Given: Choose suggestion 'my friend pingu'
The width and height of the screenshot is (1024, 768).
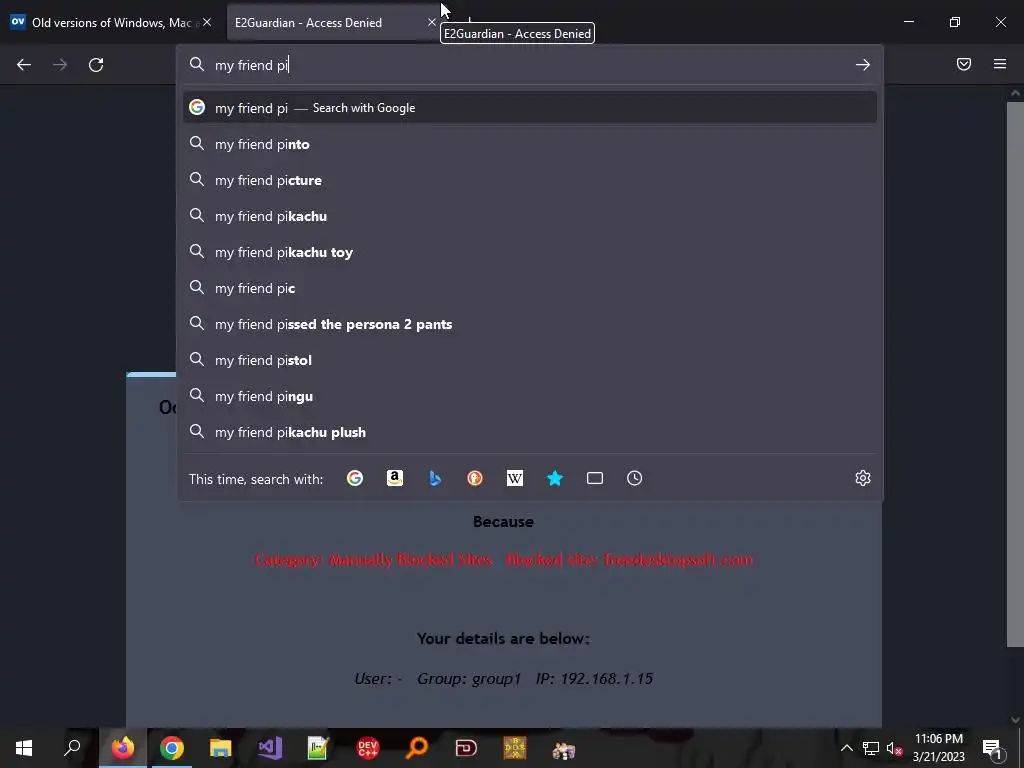Looking at the screenshot, I should pyautogui.click(x=530, y=396).
